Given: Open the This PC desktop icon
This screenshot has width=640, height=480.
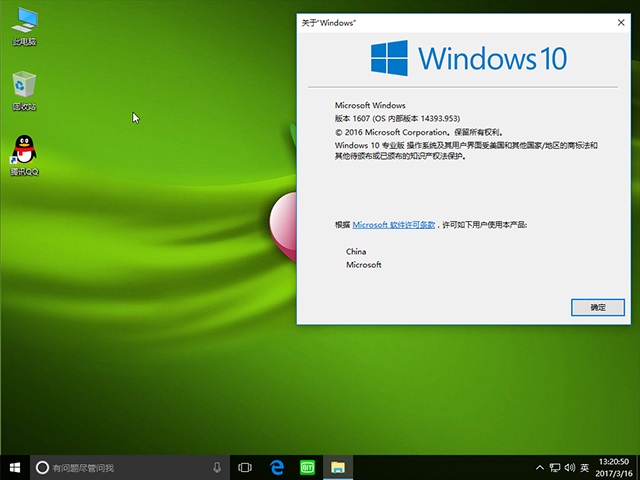Looking at the screenshot, I should pyautogui.click(x=24, y=24).
